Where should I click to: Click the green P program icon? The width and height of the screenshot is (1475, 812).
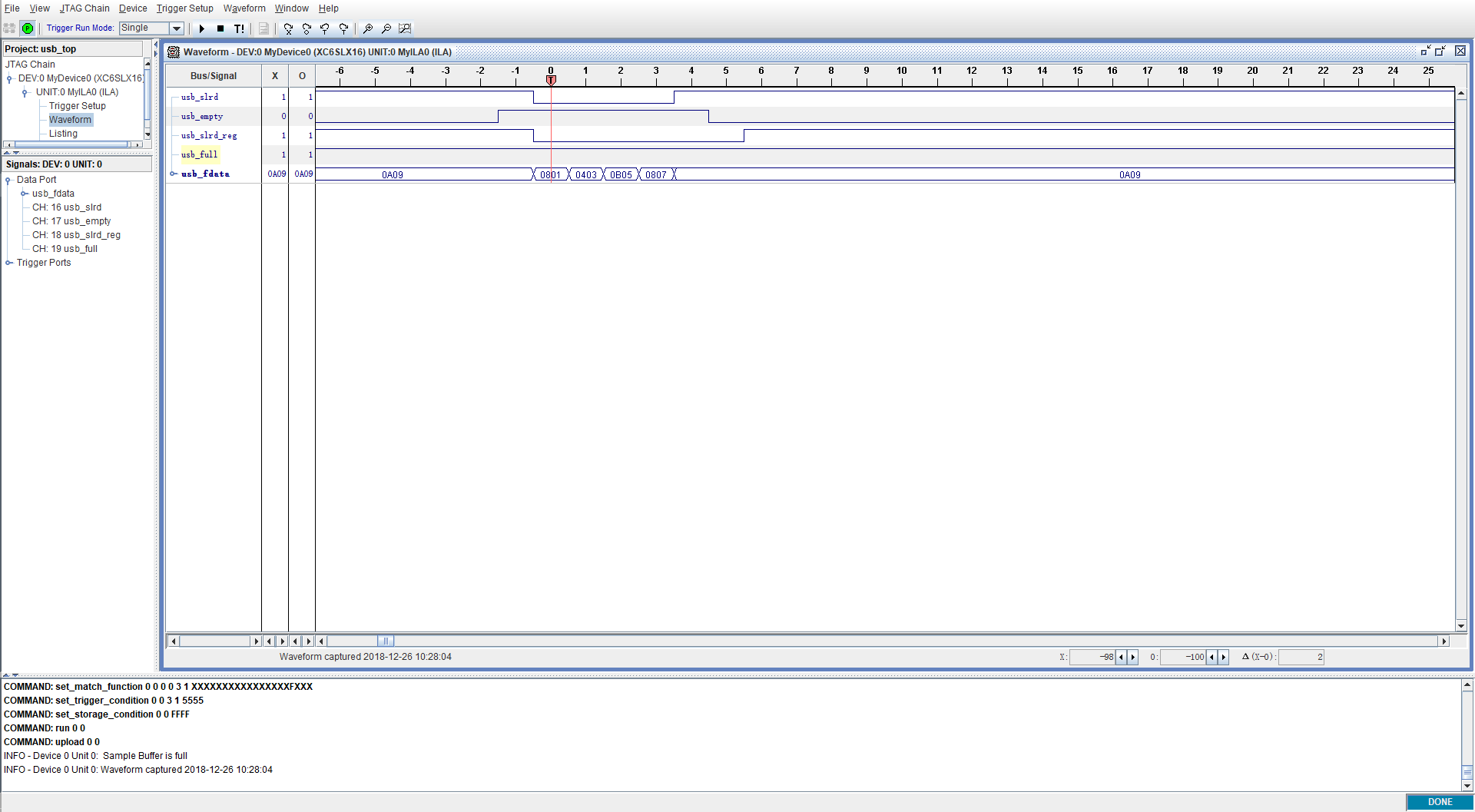tap(28, 28)
